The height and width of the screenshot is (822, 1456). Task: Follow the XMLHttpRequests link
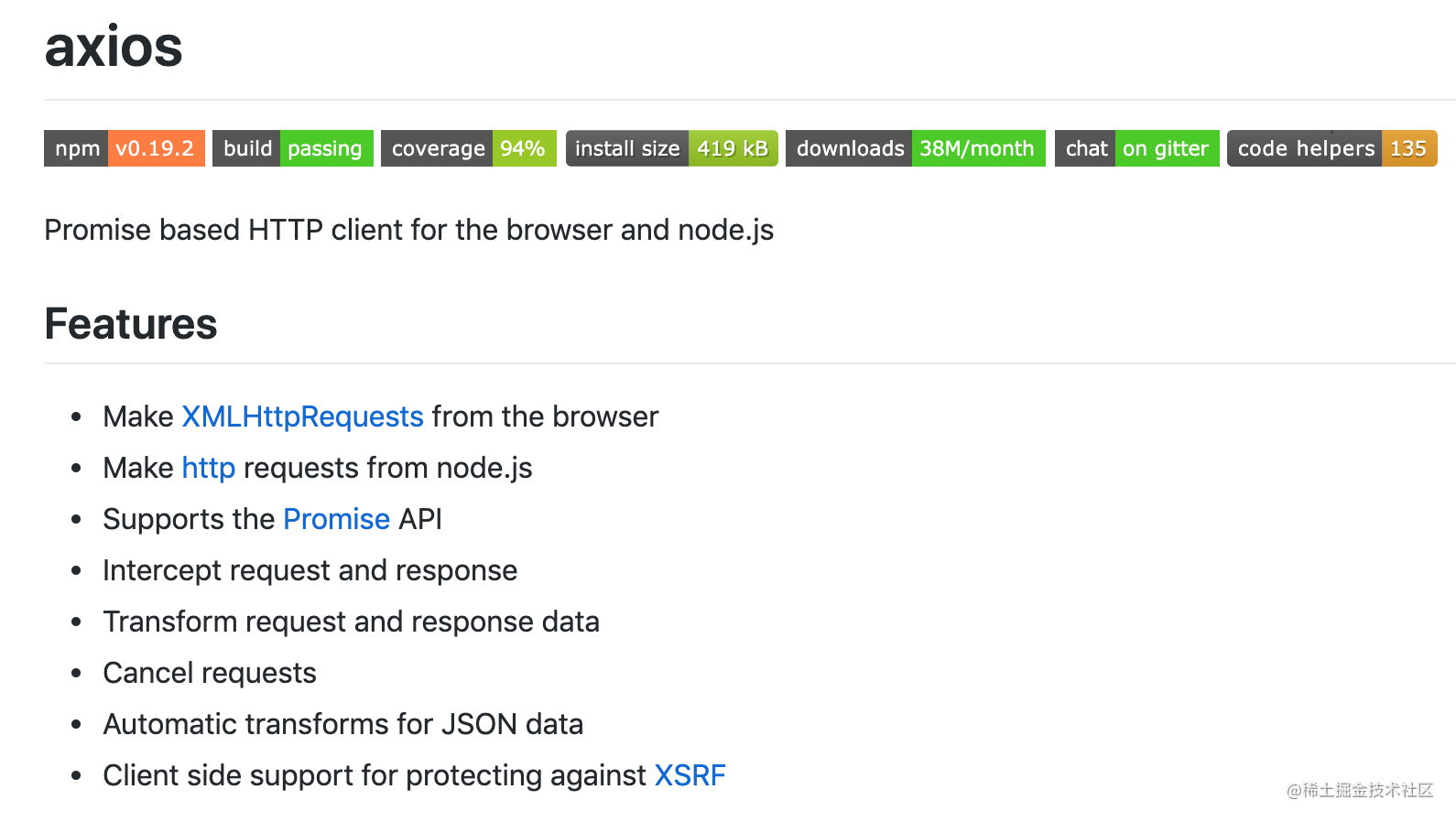[303, 416]
